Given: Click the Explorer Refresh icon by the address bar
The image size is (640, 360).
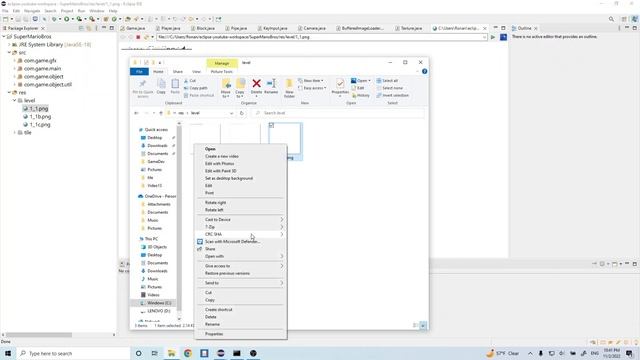Looking at the screenshot, I should pos(242,113).
